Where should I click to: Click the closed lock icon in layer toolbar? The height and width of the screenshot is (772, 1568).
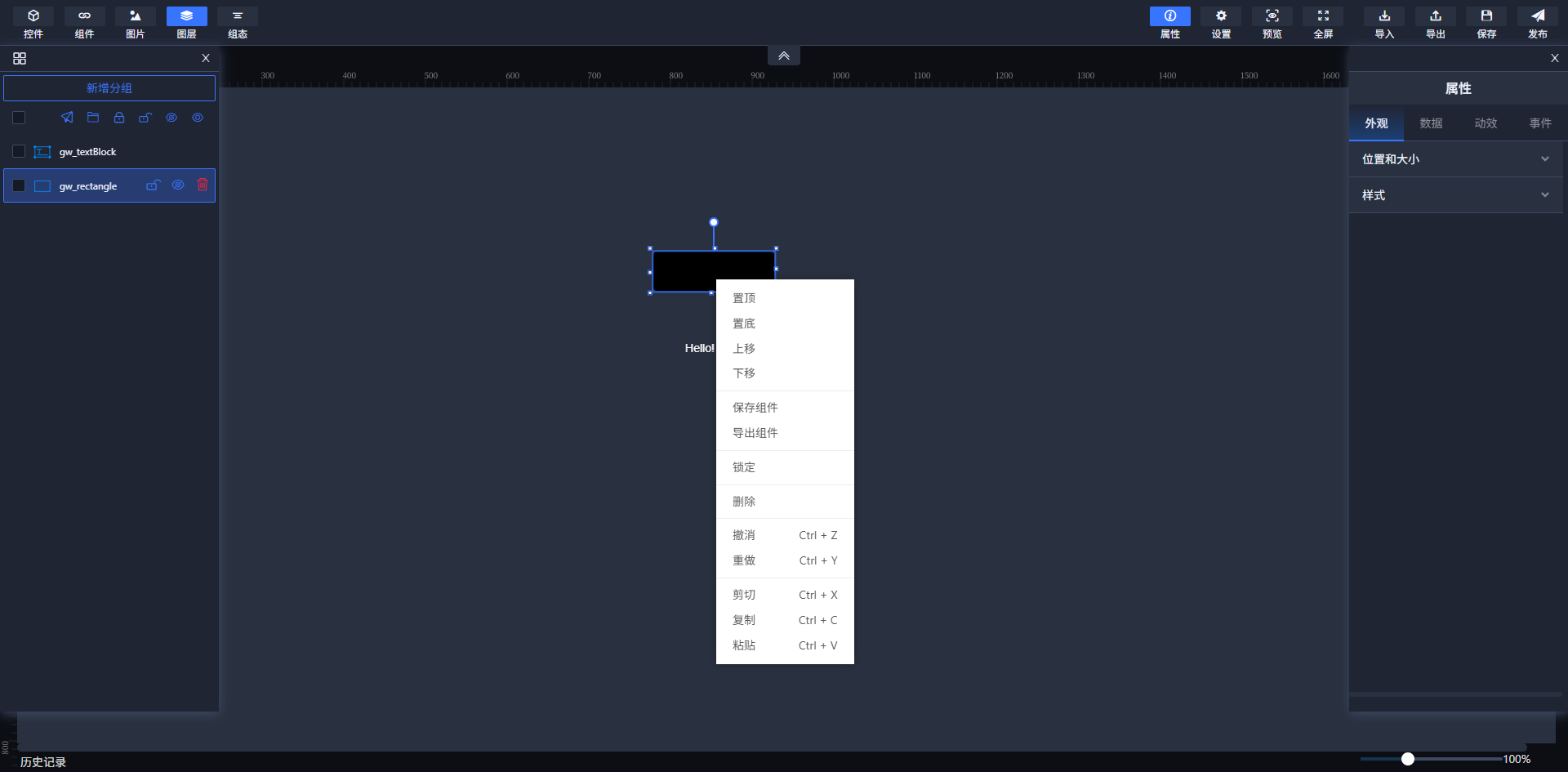click(x=119, y=118)
